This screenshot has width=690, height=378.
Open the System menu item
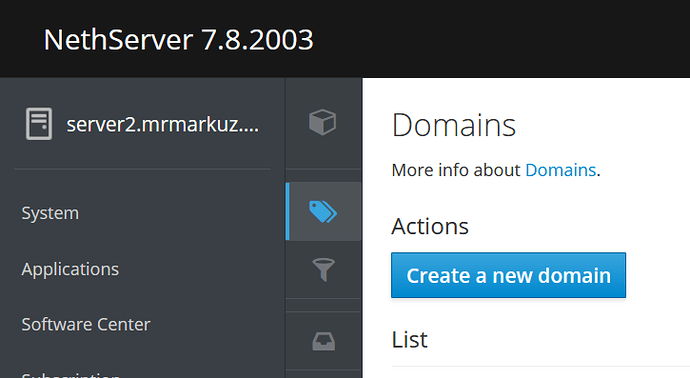click(x=50, y=213)
